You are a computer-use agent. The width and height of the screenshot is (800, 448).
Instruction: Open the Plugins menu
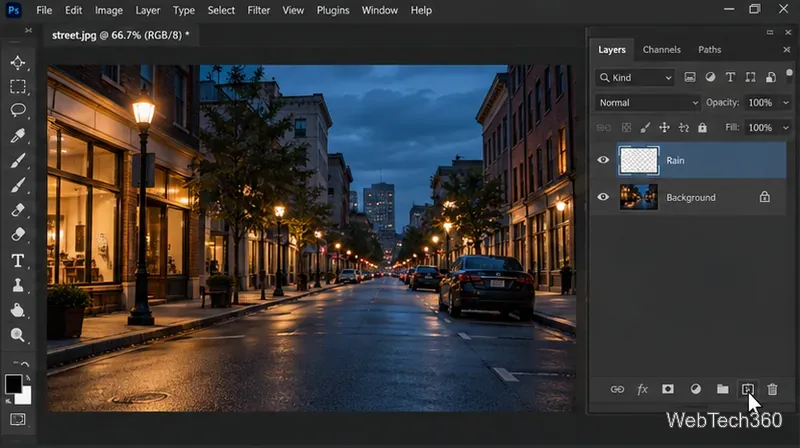(x=333, y=10)
